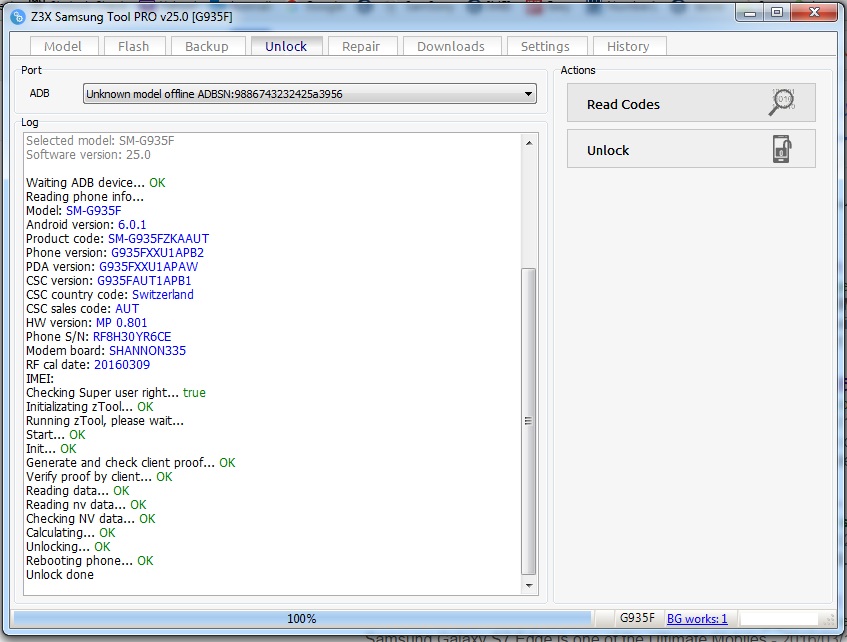The width and height of the screenshot is (847, 642).
Task: Expand the ADB port dropdown
Action: [528, 94]
